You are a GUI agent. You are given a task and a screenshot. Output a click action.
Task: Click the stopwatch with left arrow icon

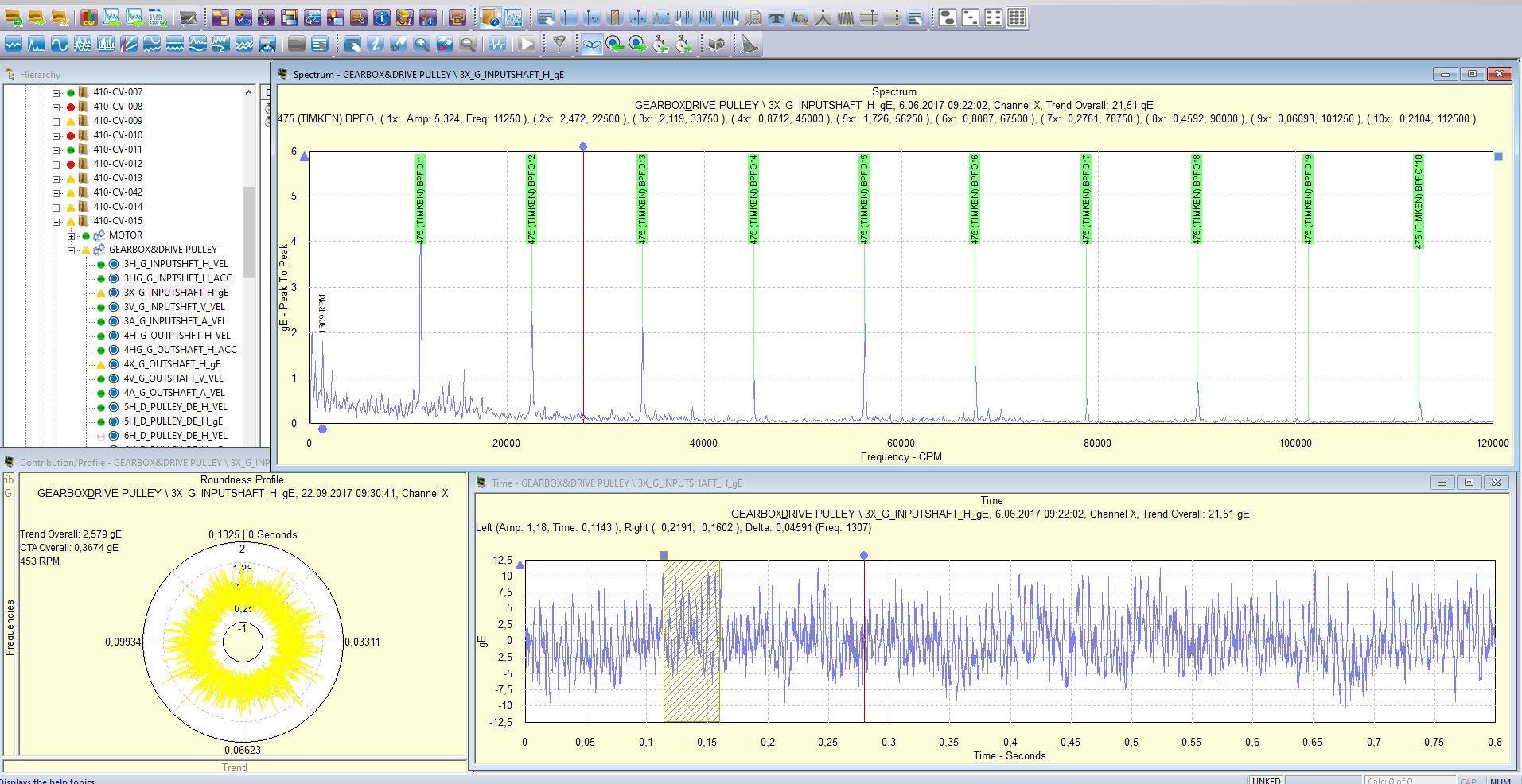660,44
